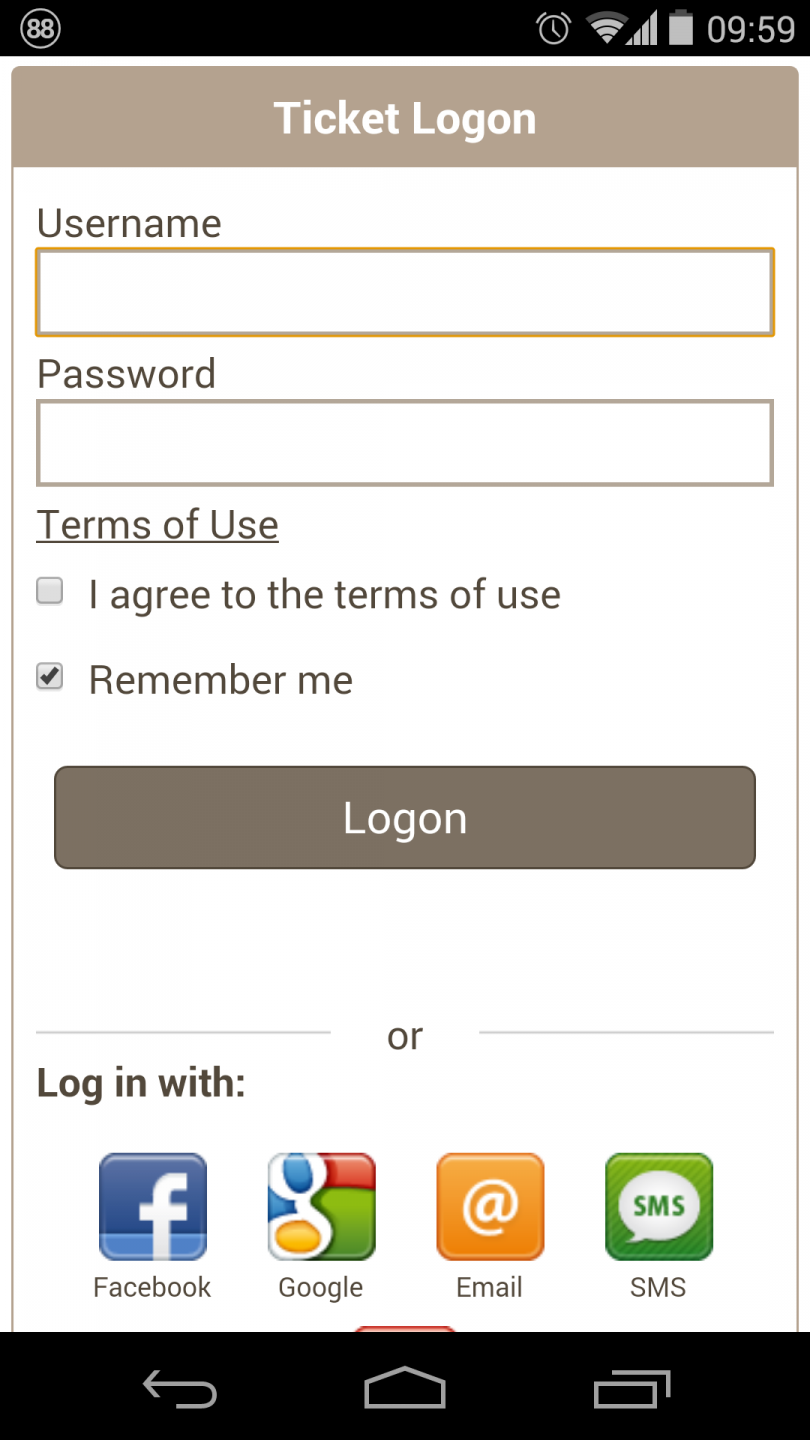Tap the partially visible red login icon
The width and height of the screenshot is (810, 1440).
pyautogui.click(x=405, y=1329)
